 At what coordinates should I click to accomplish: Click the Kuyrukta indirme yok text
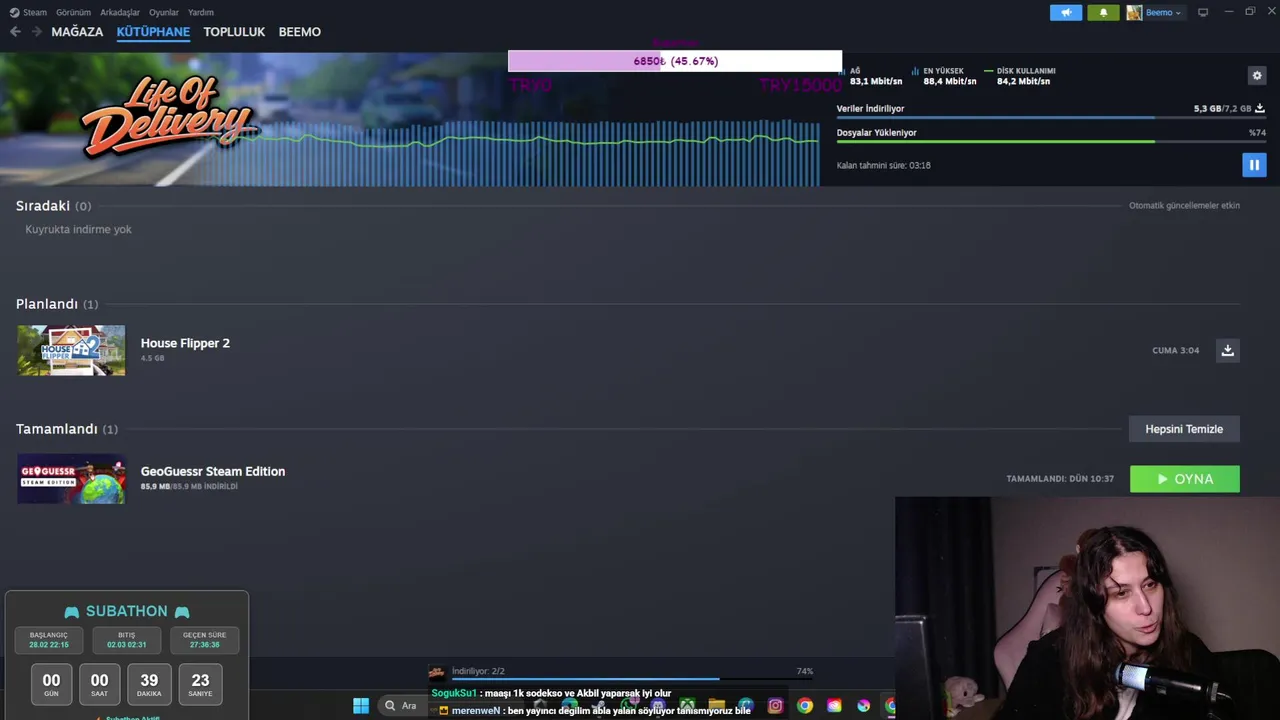(x=78, y=229)
